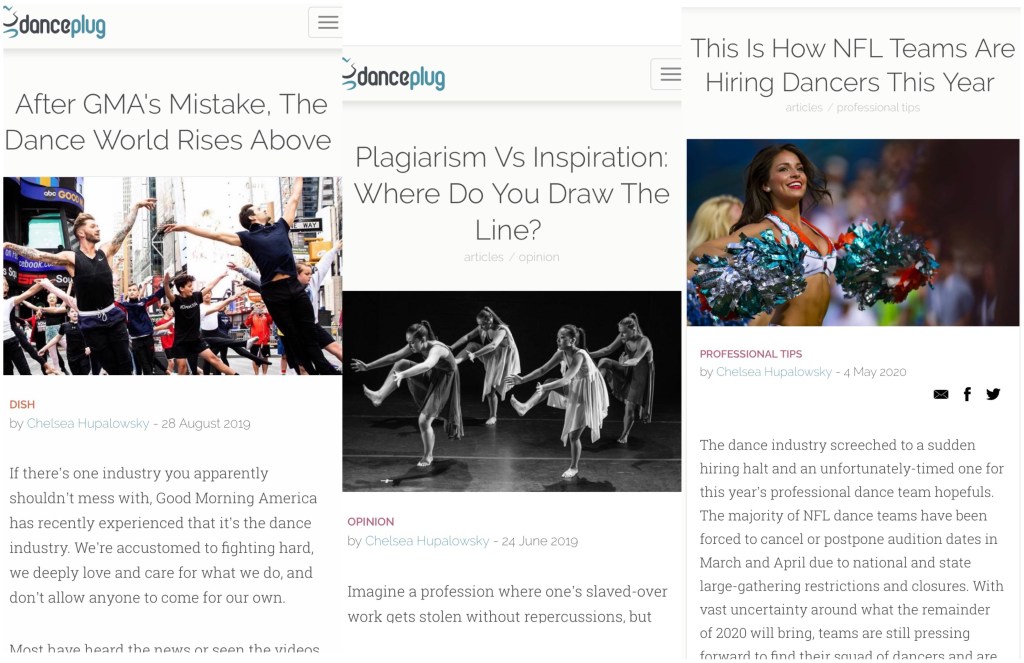The image size is (1024, 663).
Task: Click the left danceplug logo
Action: (54, 24)
